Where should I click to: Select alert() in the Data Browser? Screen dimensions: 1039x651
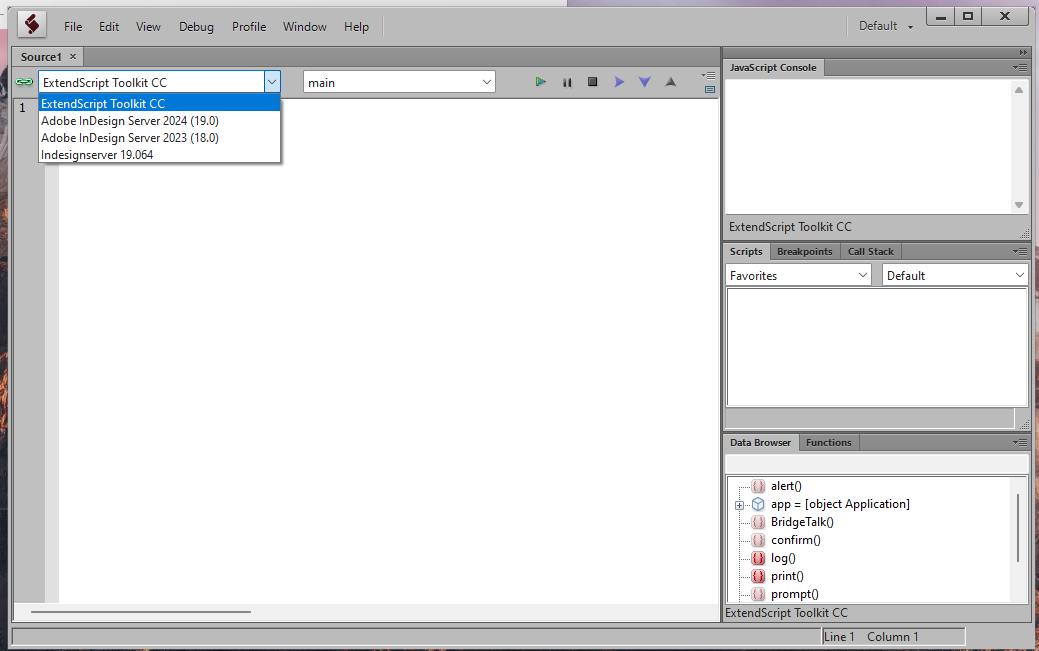pos(786,486)
